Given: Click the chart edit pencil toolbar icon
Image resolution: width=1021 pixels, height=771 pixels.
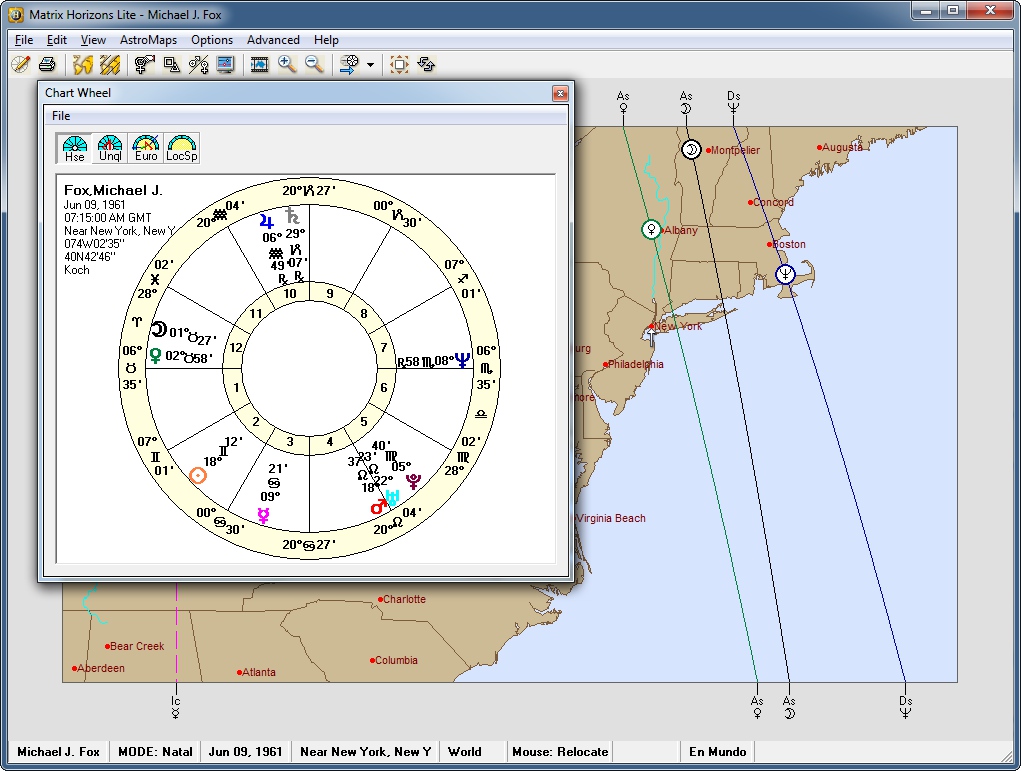Looking at the screenshot, I should [x=21, y=64].
